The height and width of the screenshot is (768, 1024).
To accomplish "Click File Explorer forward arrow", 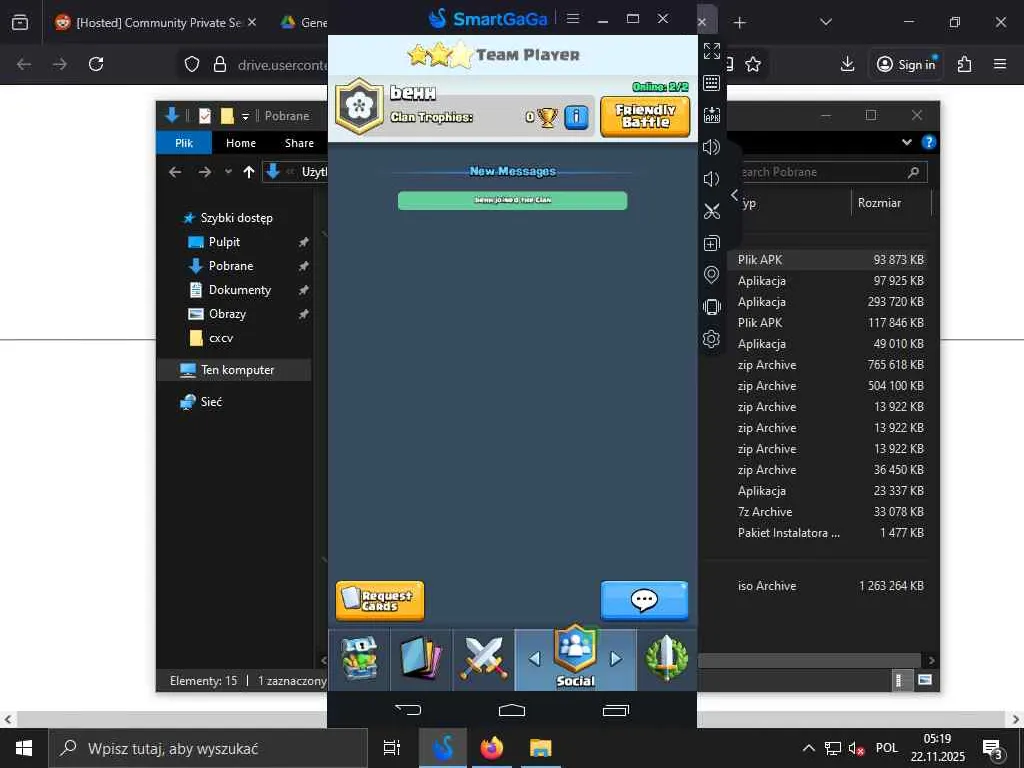I will (x=205, y=172).
